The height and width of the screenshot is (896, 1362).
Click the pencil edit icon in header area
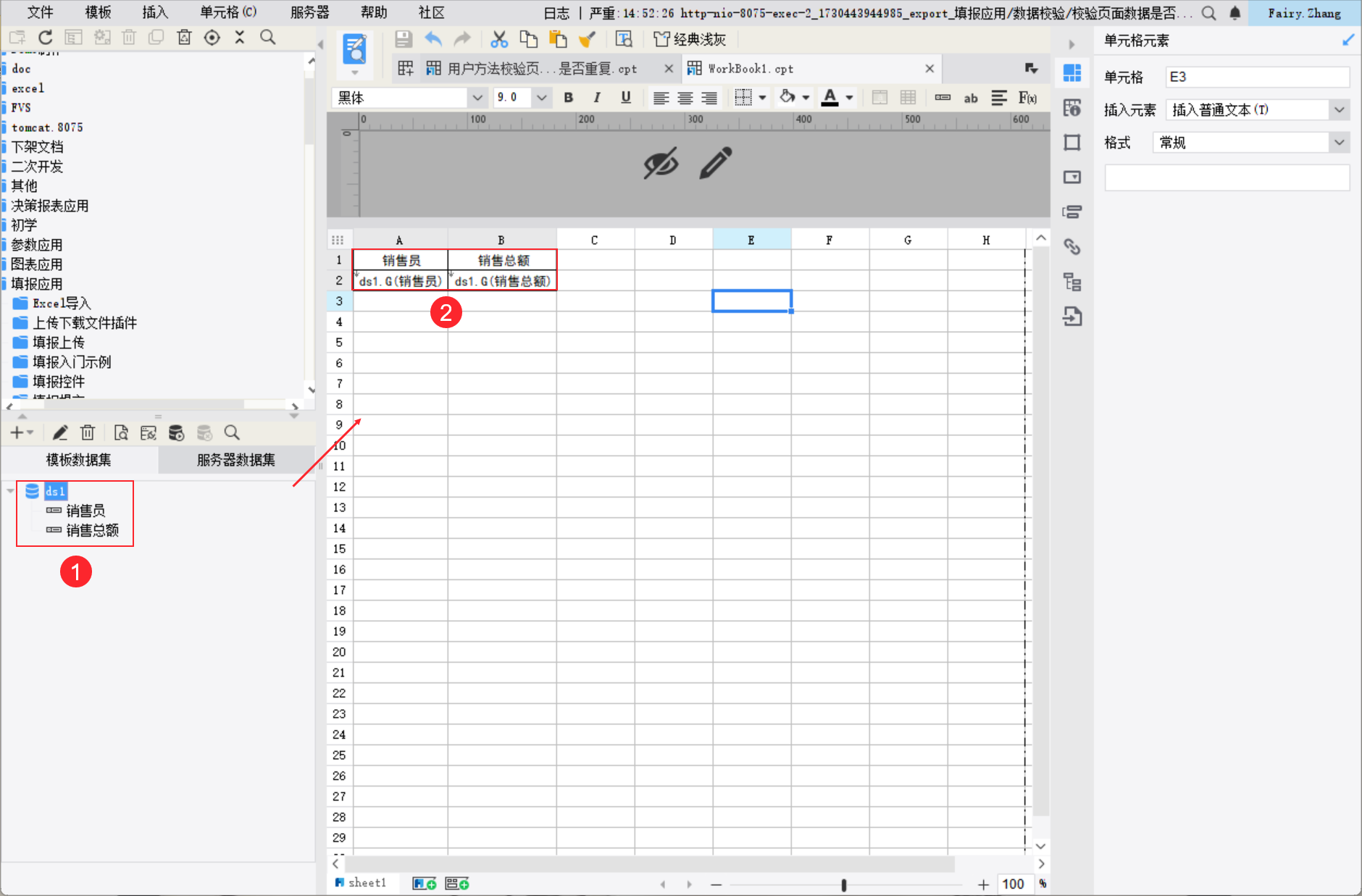(716, 163)
